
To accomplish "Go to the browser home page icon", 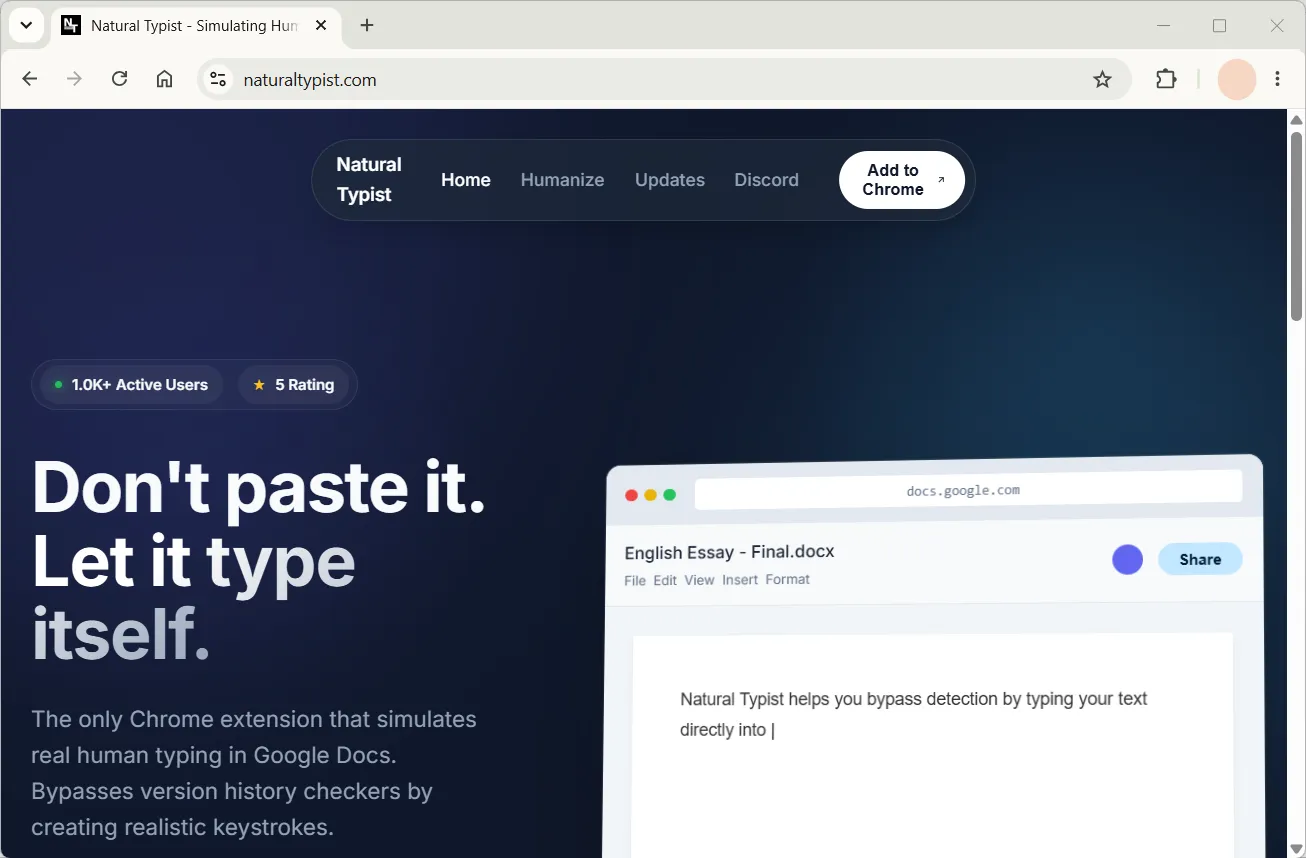I will tap(165, 79).
